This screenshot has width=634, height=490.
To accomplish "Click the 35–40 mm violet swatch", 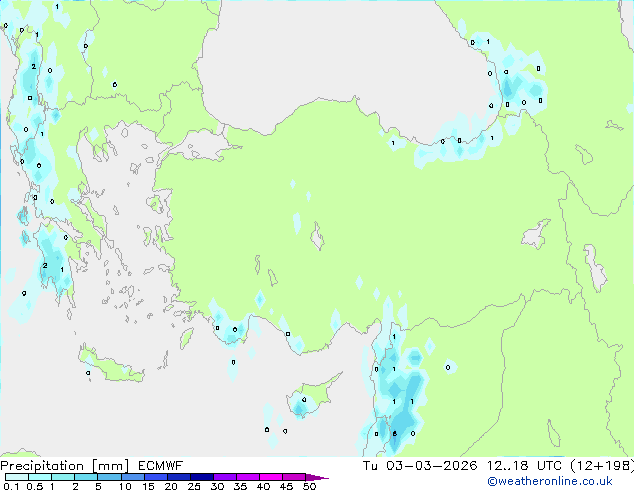I will click(247, 477).
